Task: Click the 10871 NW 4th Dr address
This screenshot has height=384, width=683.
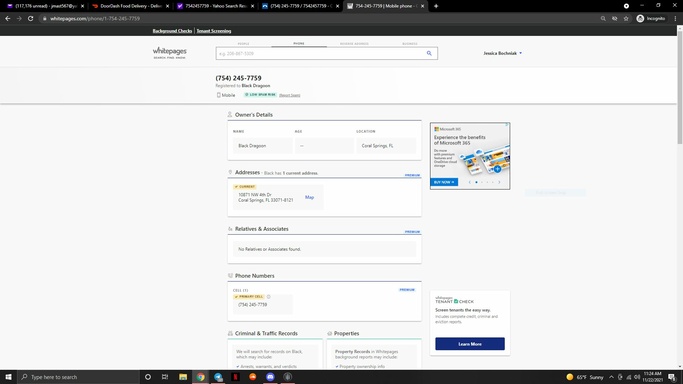Action: 265,197
